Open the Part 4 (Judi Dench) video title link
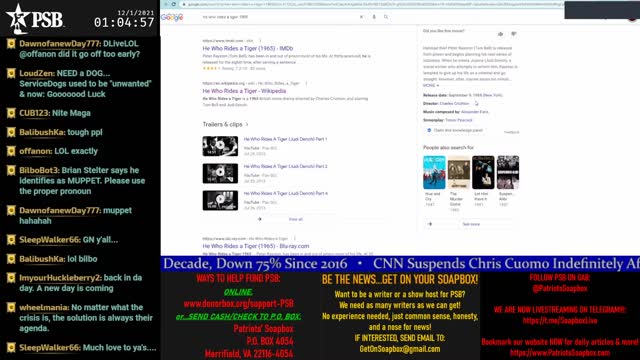The height and width of the screenshot is (360, 640). coord(285,193)
